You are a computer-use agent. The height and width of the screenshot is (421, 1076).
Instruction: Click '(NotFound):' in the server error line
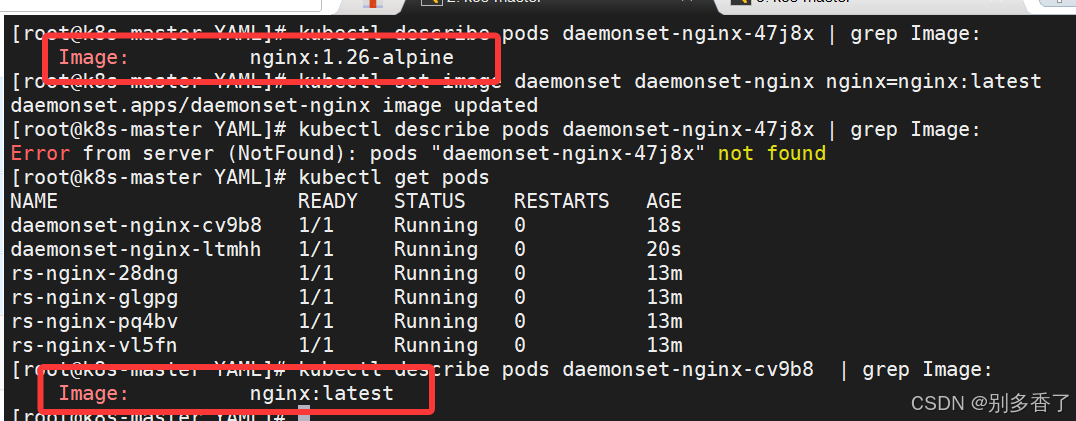coord(293,154)
